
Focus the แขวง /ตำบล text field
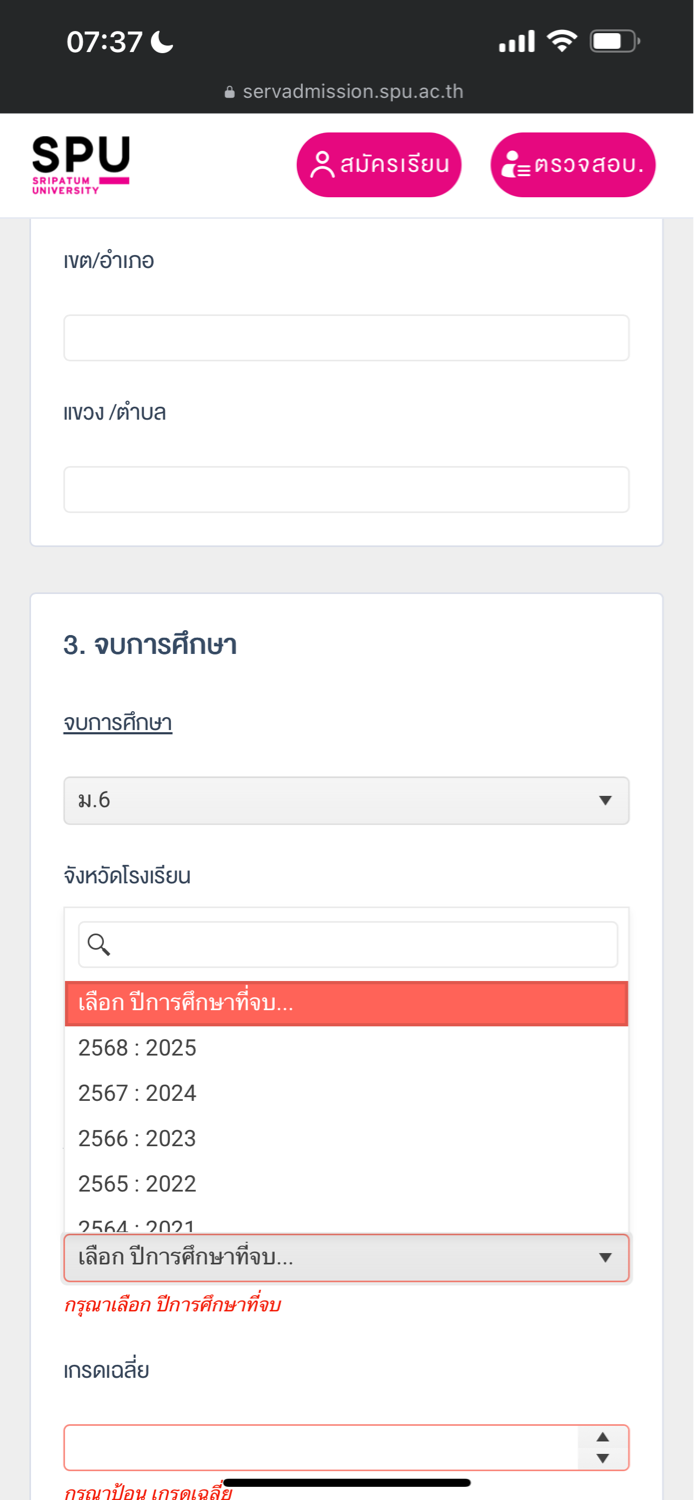click(346, 489)
